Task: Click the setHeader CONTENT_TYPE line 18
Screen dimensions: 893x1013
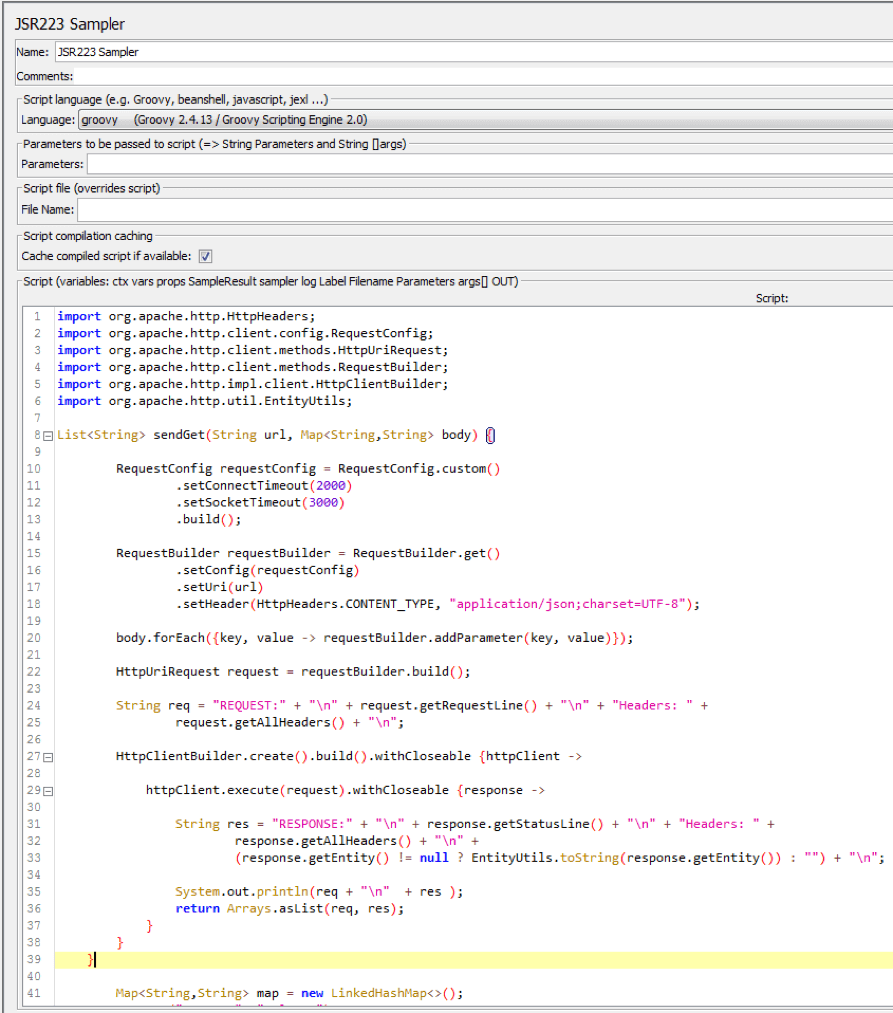Action: 437,603
